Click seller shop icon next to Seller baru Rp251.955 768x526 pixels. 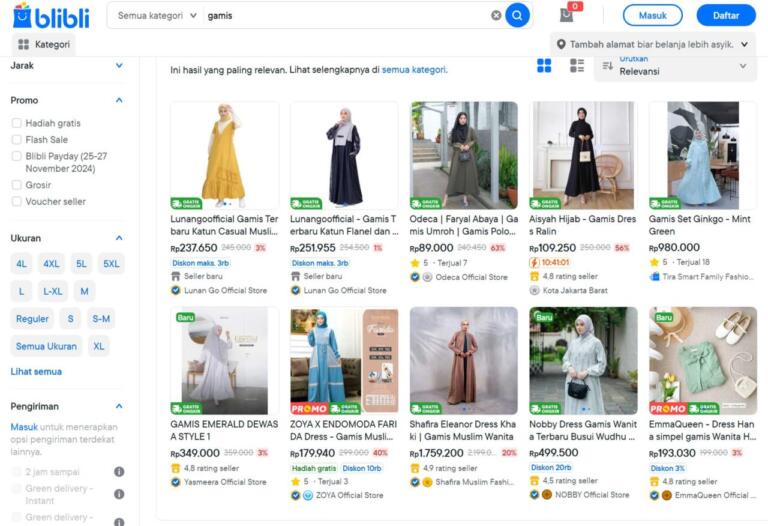(295, 276)
